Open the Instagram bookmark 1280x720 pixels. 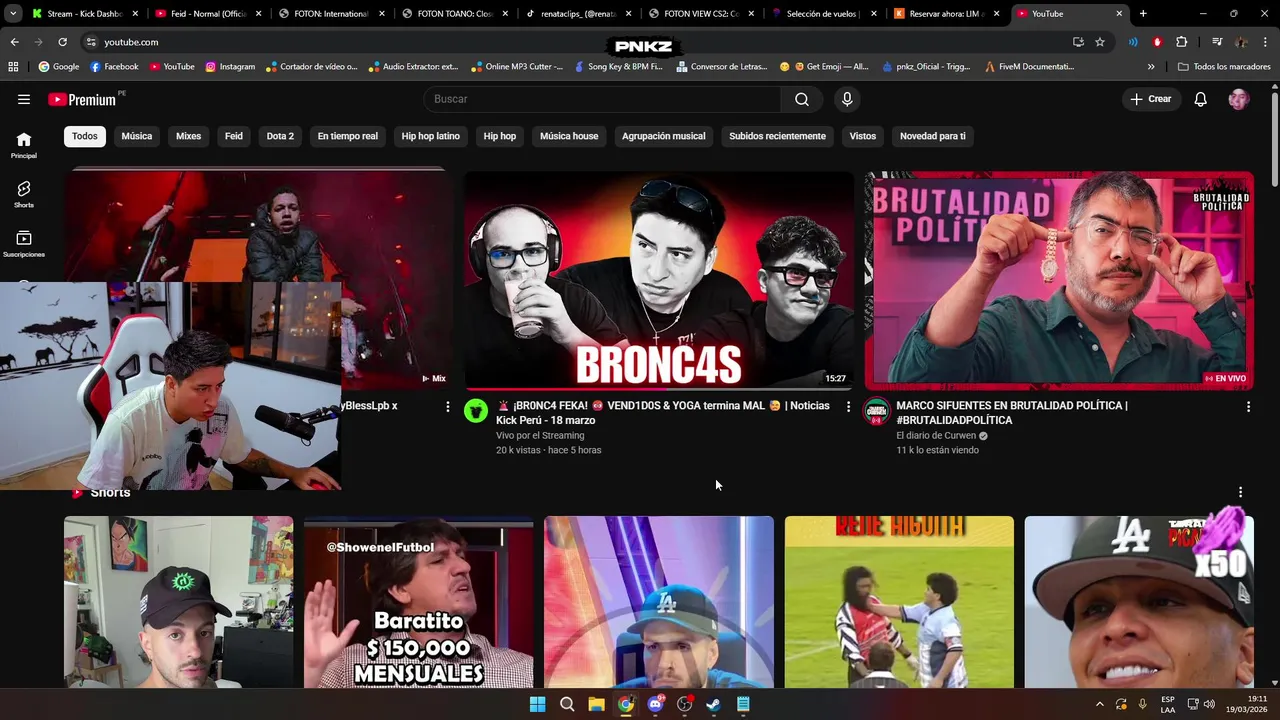pos(230,67)
